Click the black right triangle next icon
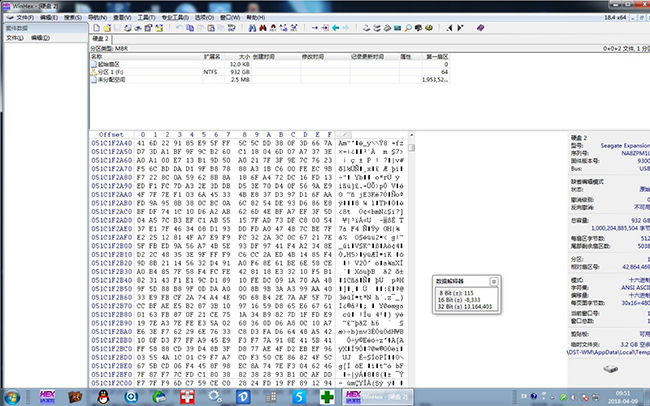 pos(460,28)
